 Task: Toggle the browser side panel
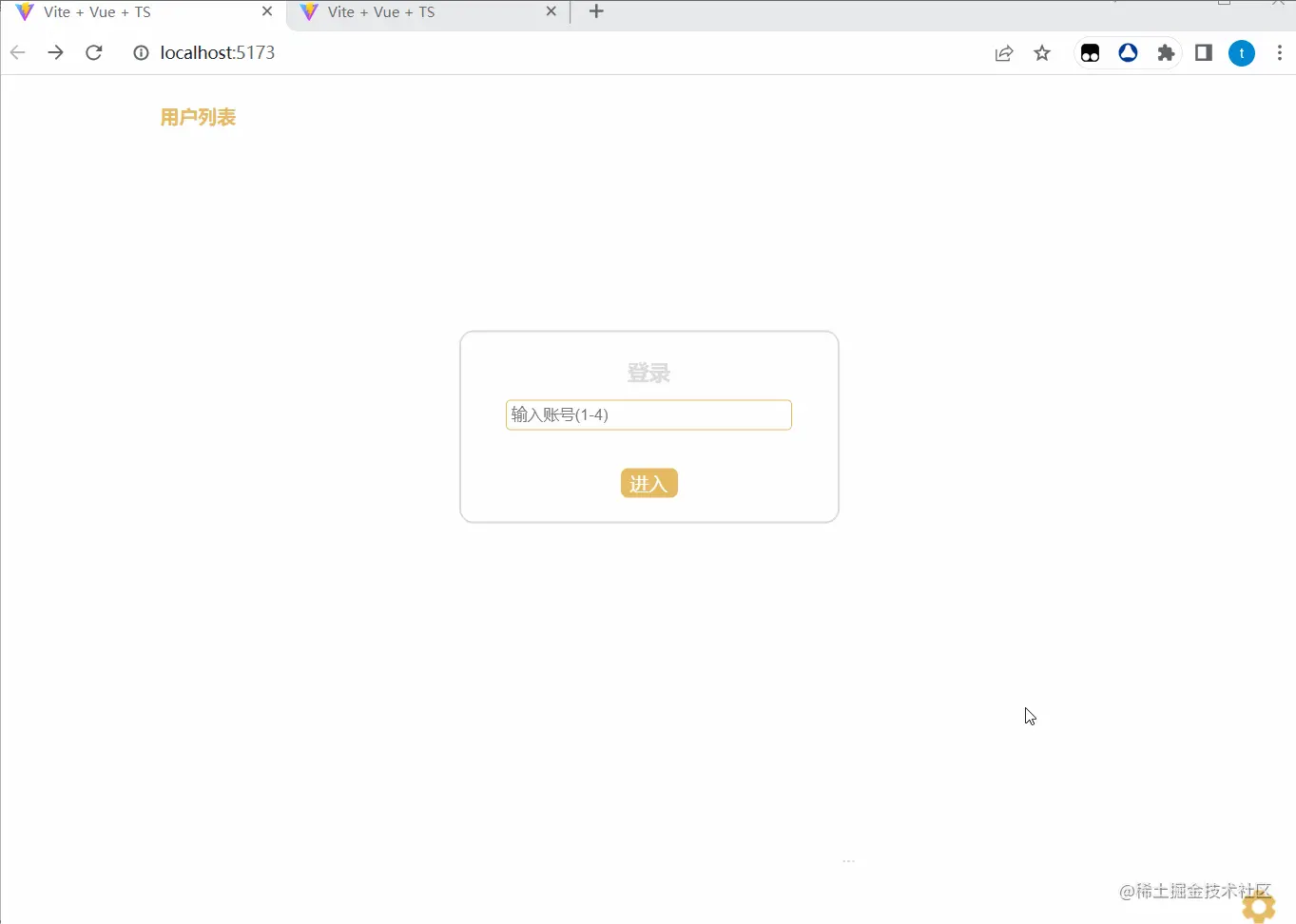[x=1204, y=53]
